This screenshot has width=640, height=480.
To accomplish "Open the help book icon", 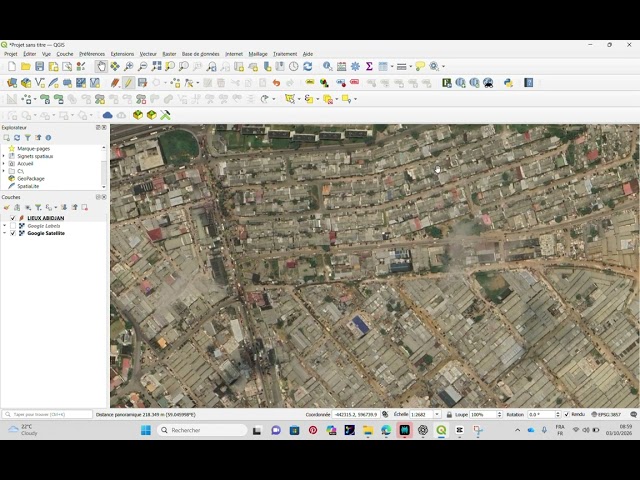I will click(529, 83).
